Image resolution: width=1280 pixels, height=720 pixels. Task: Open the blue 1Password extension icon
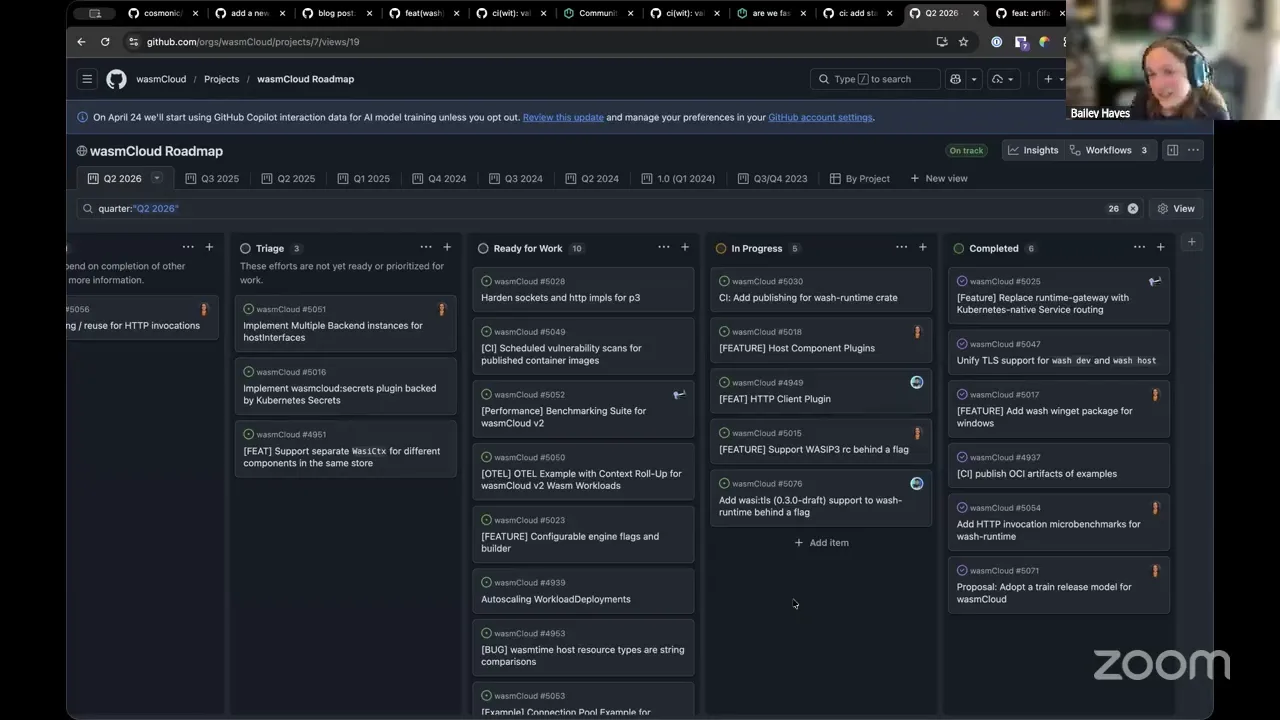[996, 42]
